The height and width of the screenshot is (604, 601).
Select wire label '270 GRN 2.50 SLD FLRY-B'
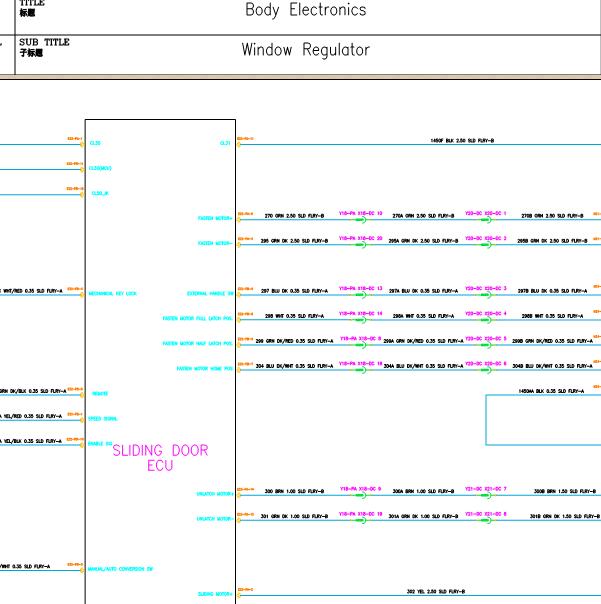294,216
